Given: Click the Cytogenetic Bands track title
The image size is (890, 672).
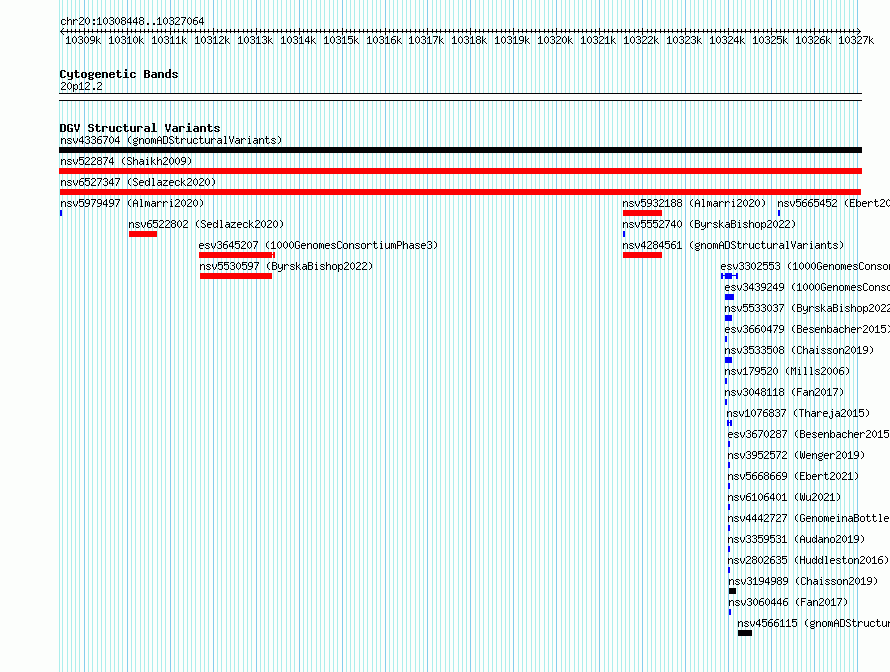Looking at the screenshot, I should tap(119, 74).
